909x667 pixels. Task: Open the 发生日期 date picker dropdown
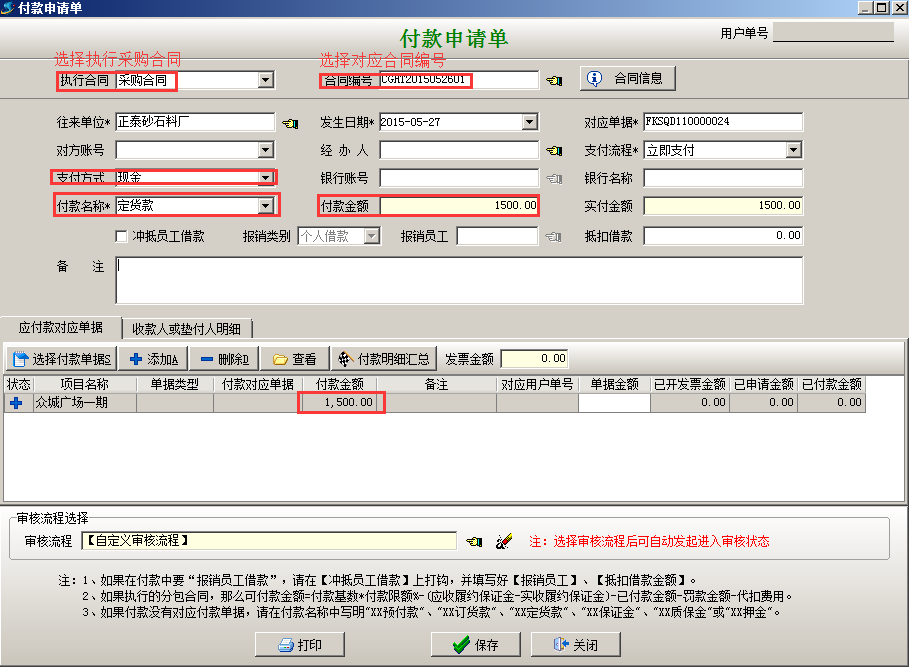tap(528, 121)
